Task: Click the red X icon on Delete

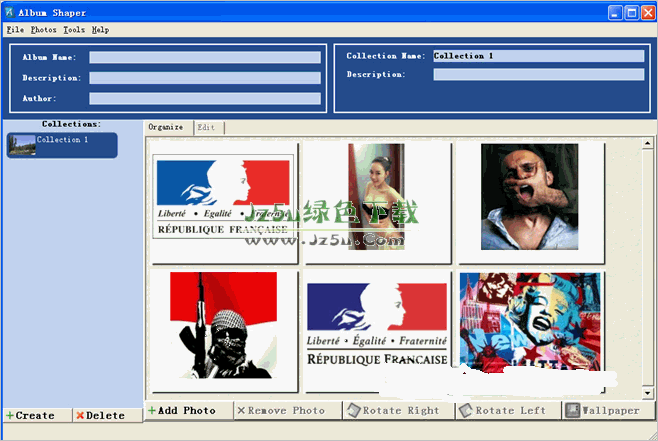Action: (x=80, y=415)
